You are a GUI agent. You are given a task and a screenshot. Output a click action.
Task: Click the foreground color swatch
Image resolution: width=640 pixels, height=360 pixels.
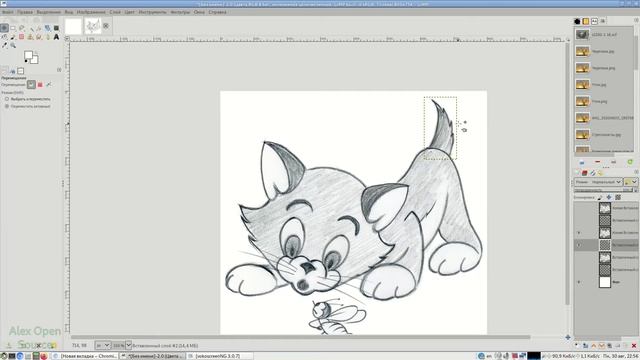point(28,55)
